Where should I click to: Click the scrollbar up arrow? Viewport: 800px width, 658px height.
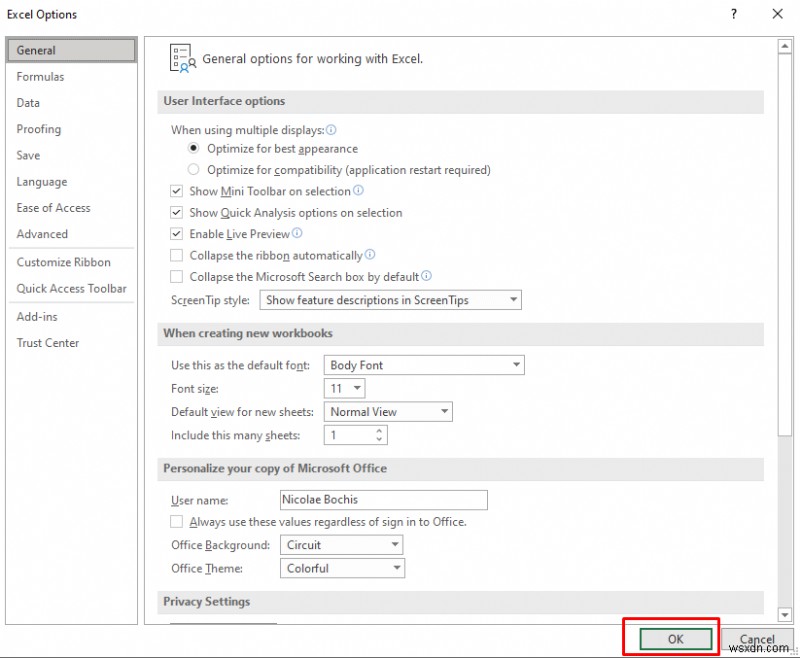(x=785, y=46)
